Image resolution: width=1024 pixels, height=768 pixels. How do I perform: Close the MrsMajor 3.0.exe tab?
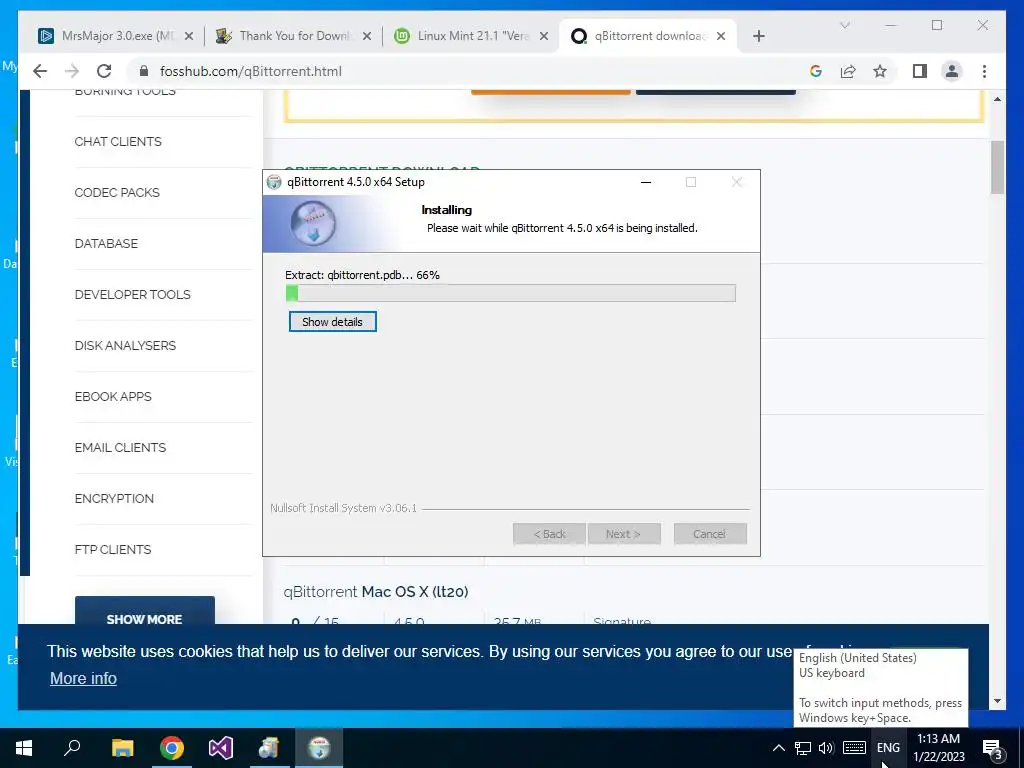tap(189, 36)
